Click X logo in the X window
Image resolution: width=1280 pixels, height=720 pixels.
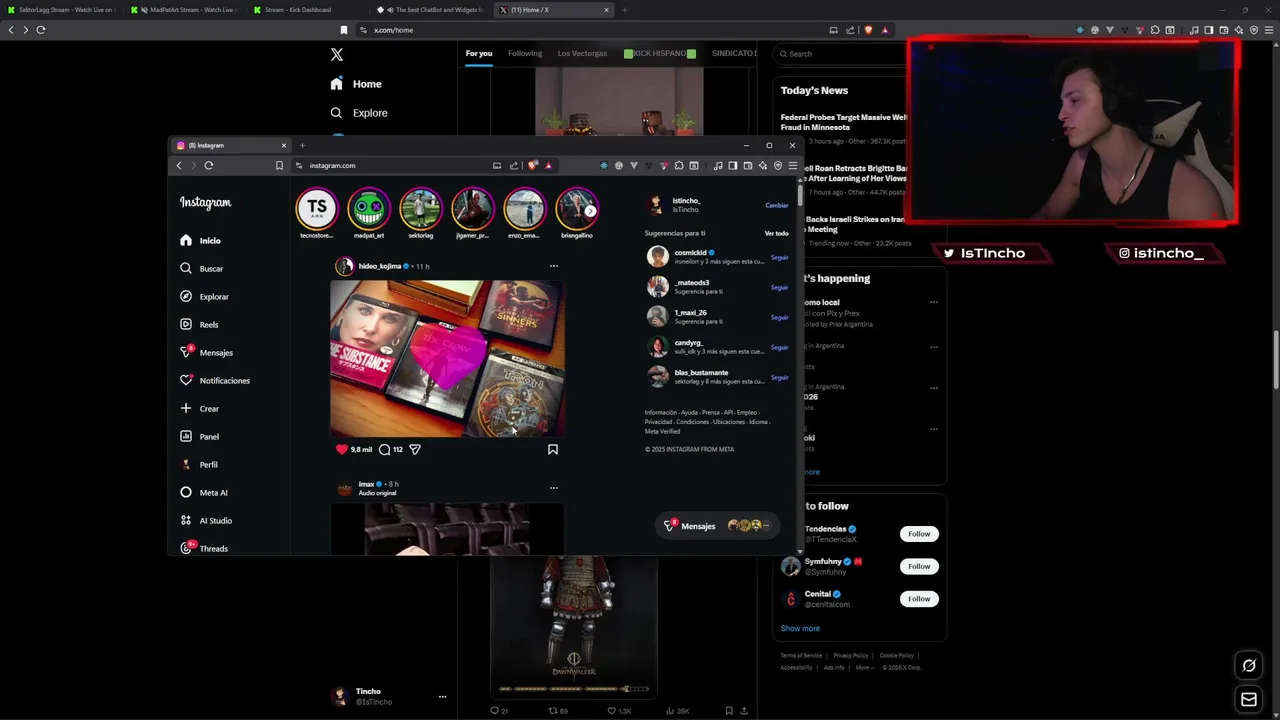(337, 55)
